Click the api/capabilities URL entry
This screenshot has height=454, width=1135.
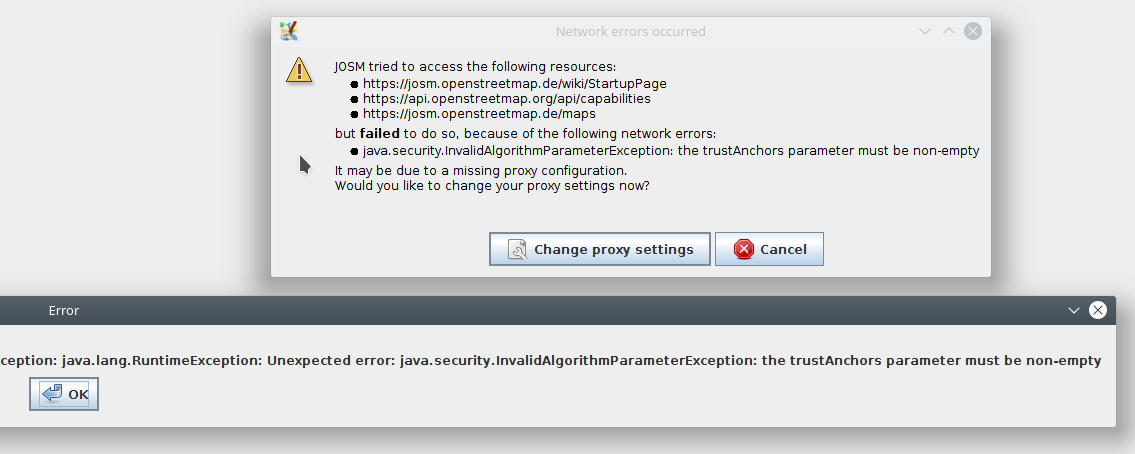click(x=506, y=99)
